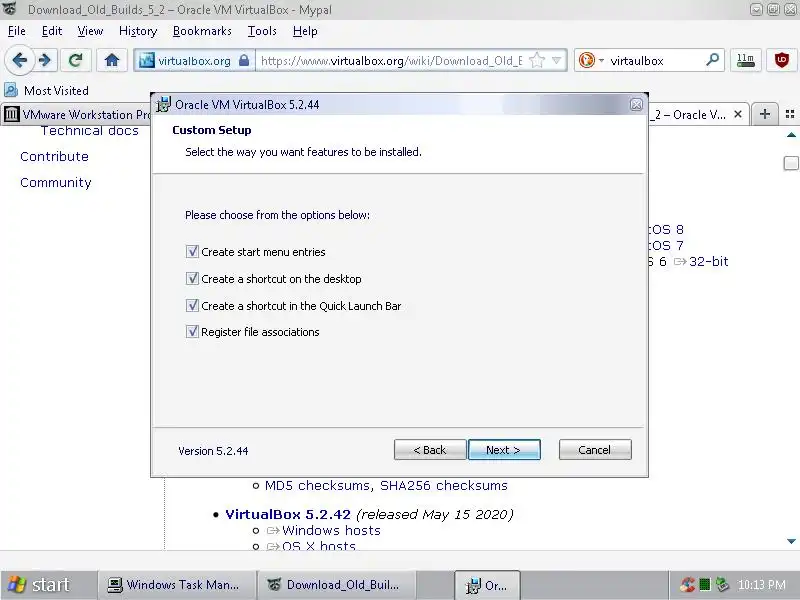Screen dimensions: 800x600
Task: Click the virtualbox.org site identity badge
Action: coord(194,61)
